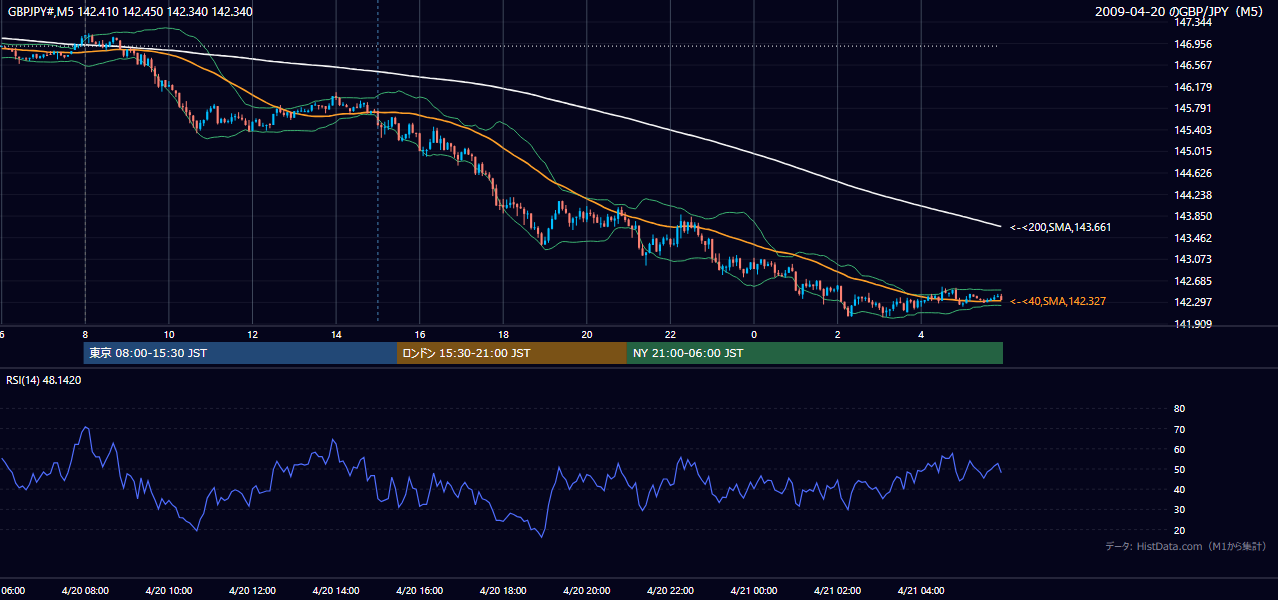Click price axis value 144.626

pos(1194,173)
